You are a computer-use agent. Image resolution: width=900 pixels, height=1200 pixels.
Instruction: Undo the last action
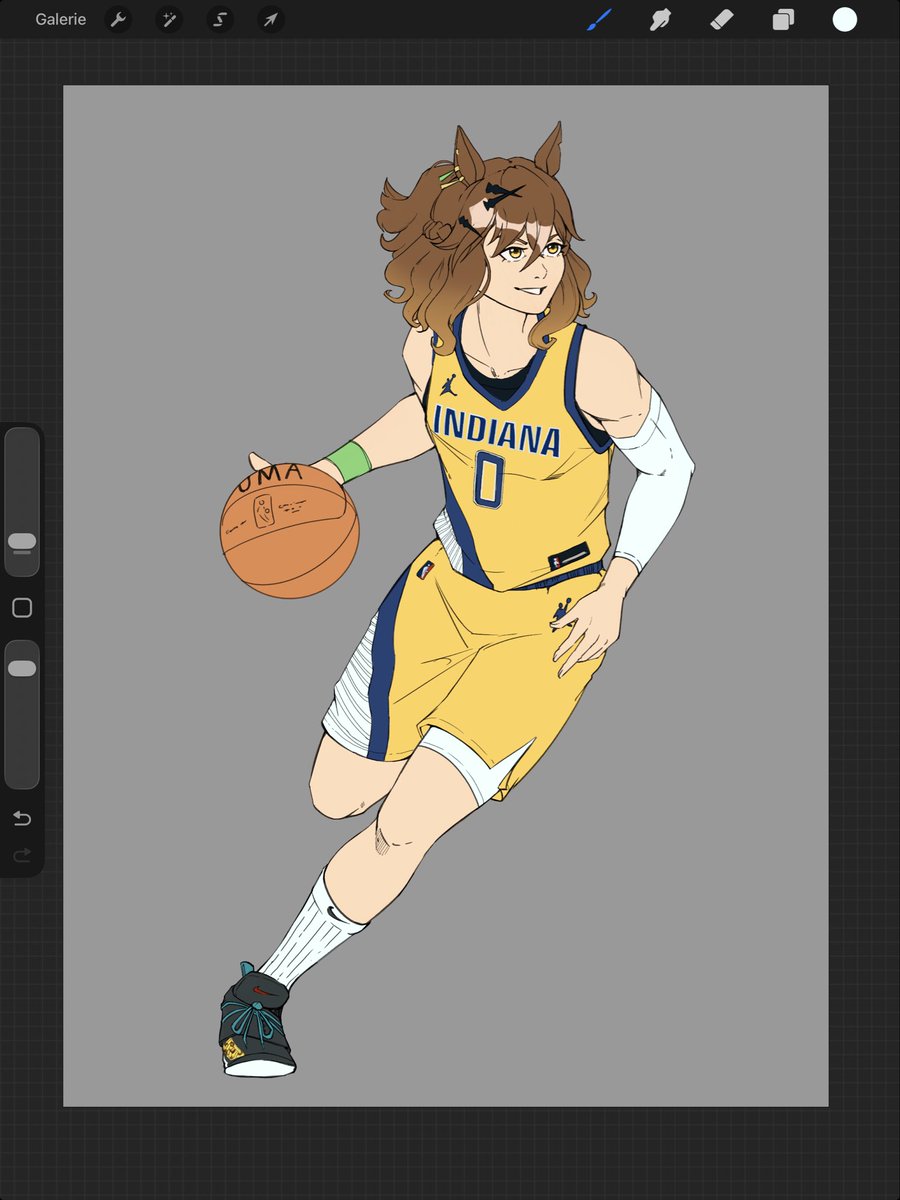tap(22, 819)
